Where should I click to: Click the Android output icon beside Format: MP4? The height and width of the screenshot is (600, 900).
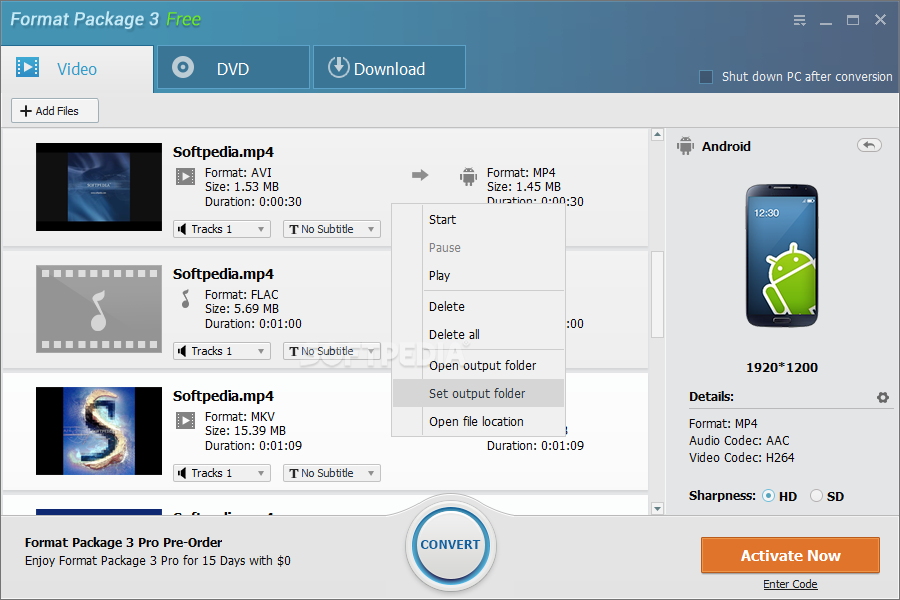coord(468,176)
